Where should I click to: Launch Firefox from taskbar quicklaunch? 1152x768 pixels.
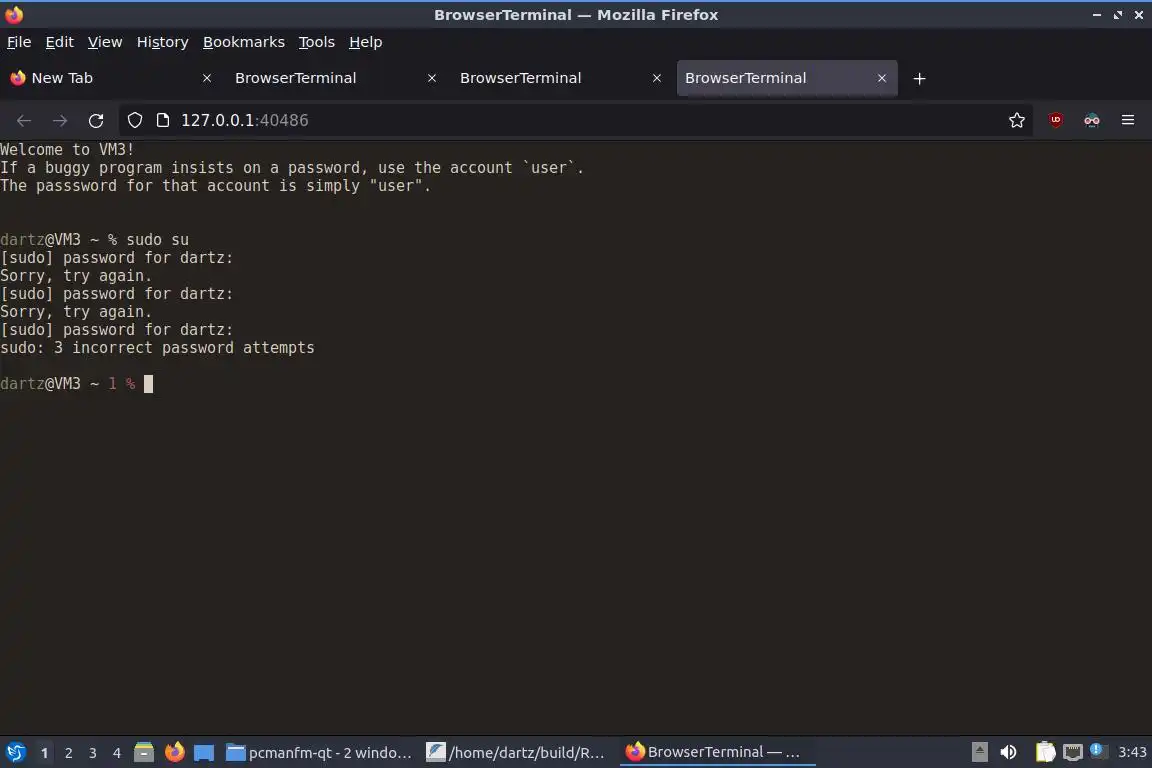tap(174, 753)
